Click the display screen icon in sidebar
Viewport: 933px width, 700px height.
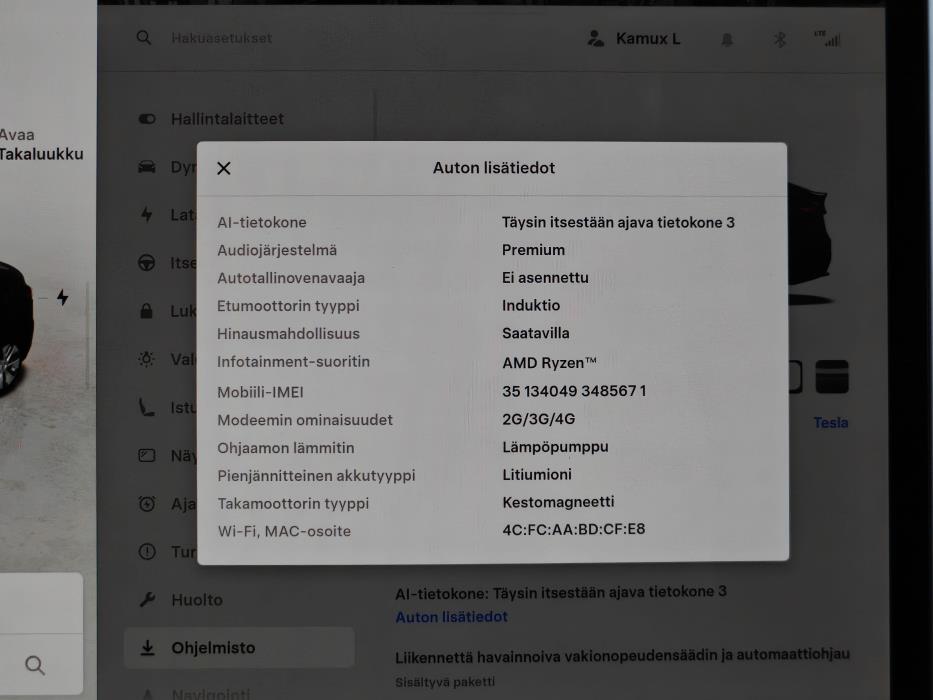[x=146, y=455]
